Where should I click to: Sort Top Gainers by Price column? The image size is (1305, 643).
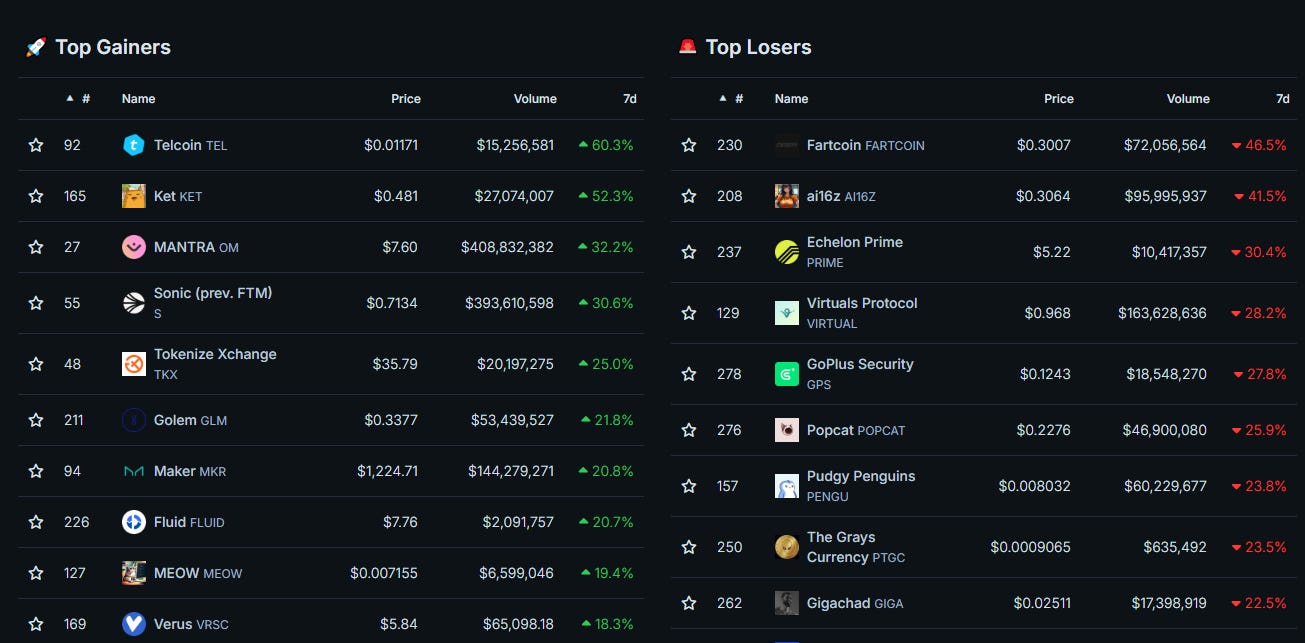click(x=406, y=99)
